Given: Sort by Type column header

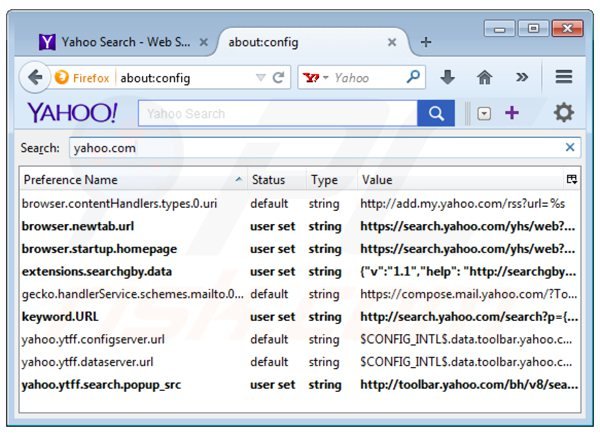Looking at the screenshot, I should pos(332,180).
